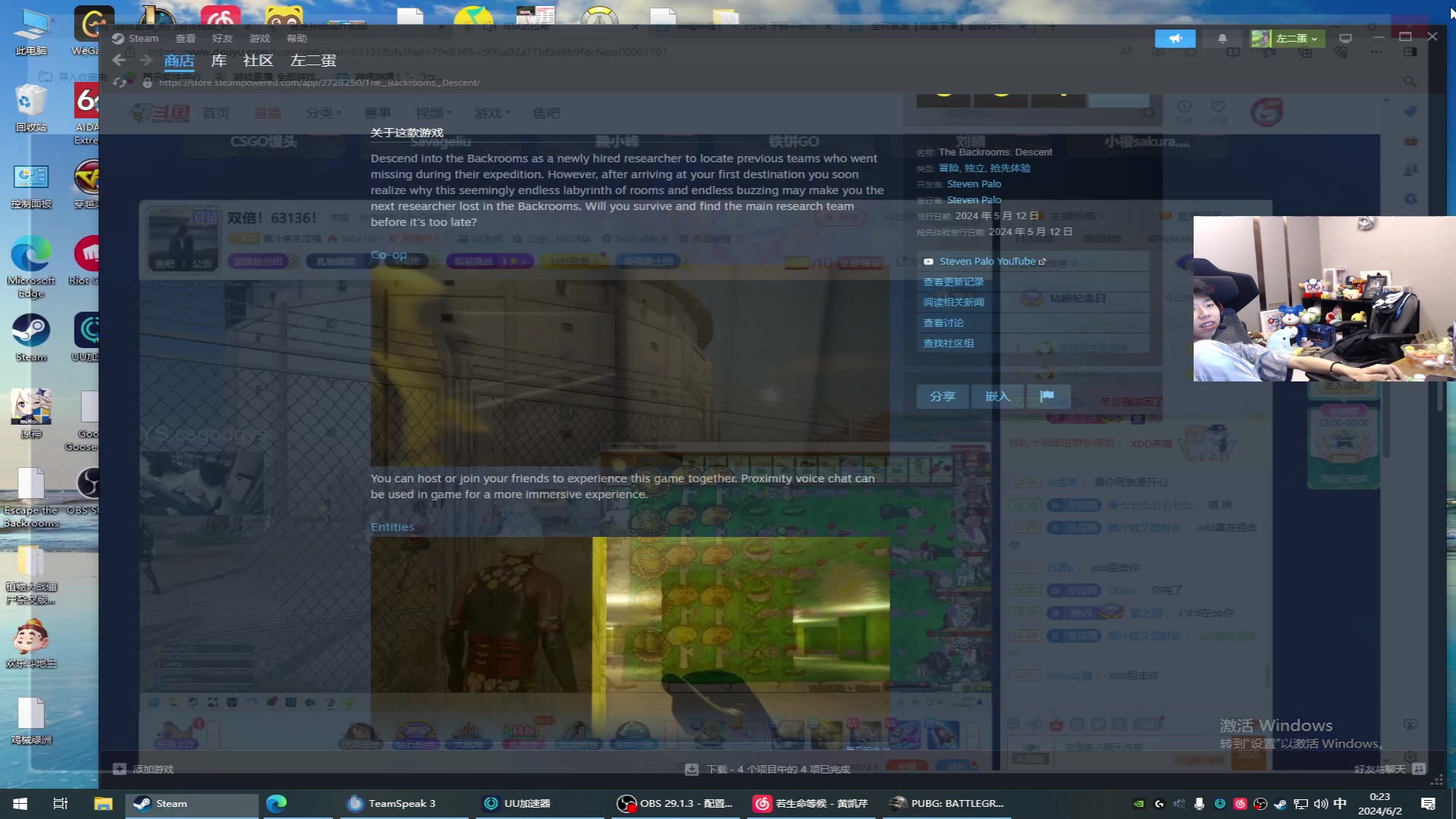
Task: Switch to the 社区 tab
Action: (x=258, y=61)
